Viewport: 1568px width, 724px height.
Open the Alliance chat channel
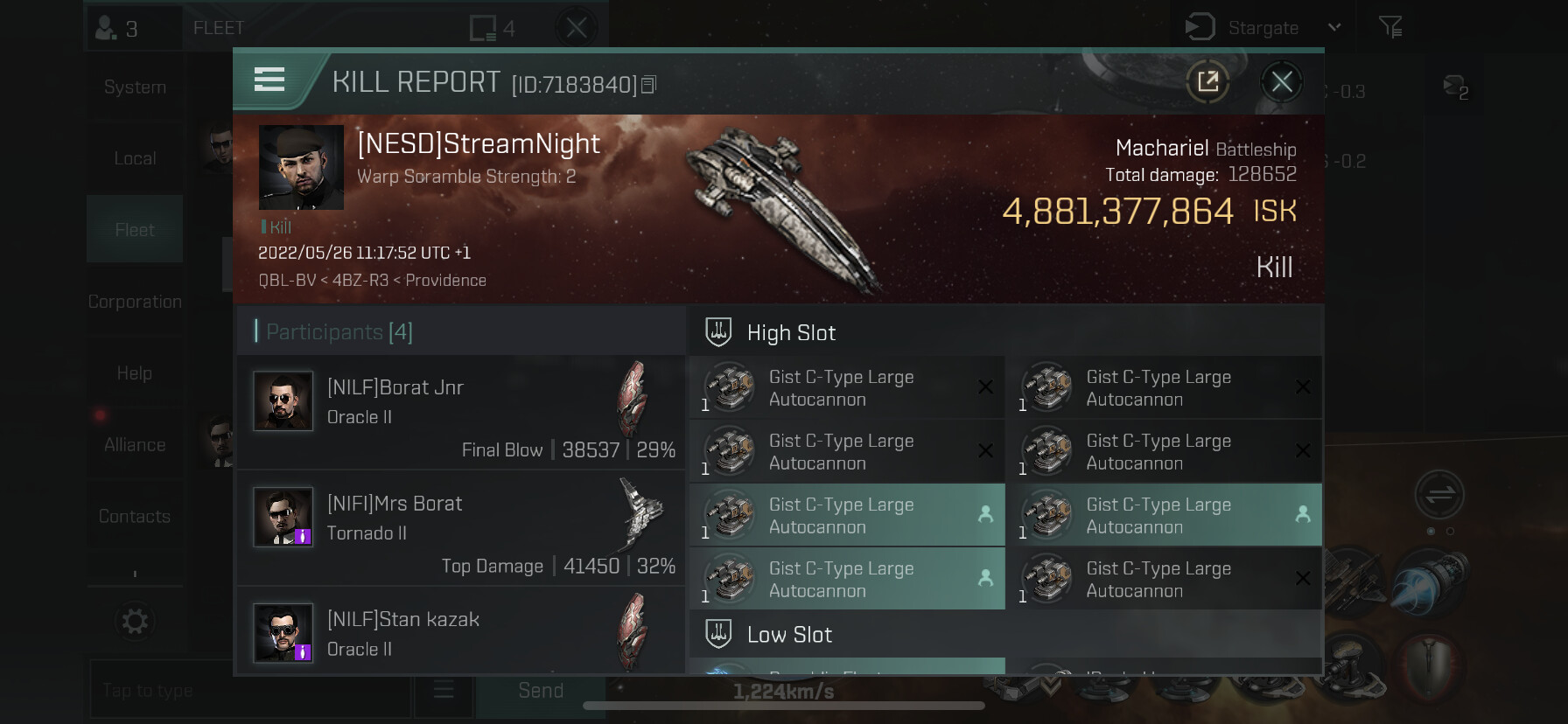coord(135,445)
